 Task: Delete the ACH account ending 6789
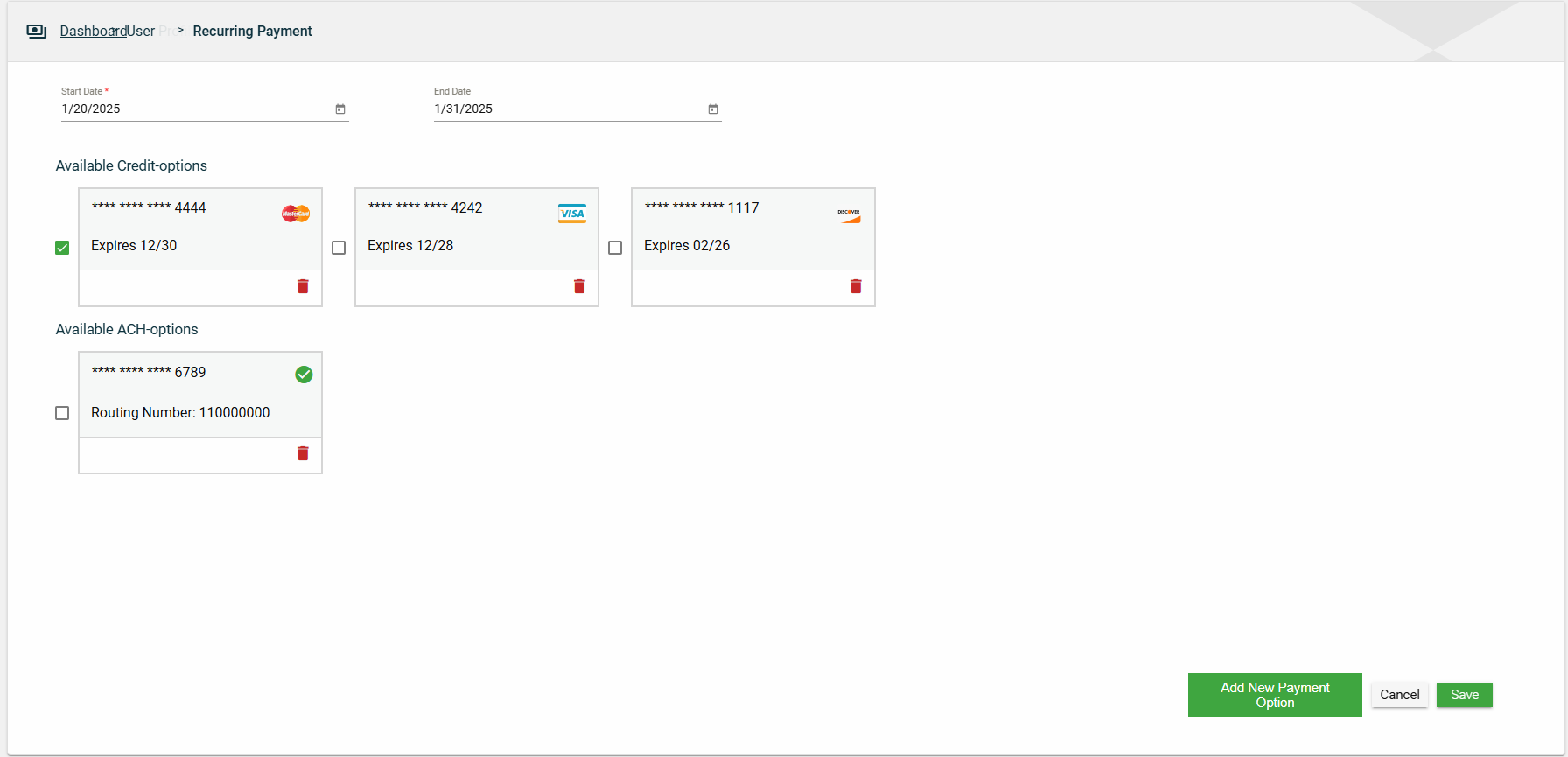point(303,453)
